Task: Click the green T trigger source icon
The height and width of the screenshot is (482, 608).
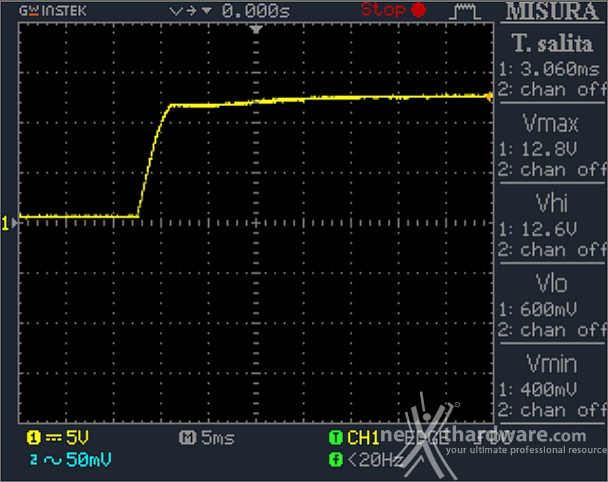Action: (335, 438)
